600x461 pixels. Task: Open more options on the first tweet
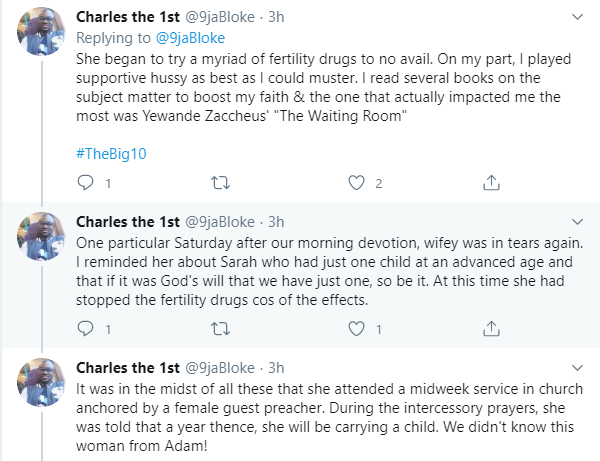577,17
